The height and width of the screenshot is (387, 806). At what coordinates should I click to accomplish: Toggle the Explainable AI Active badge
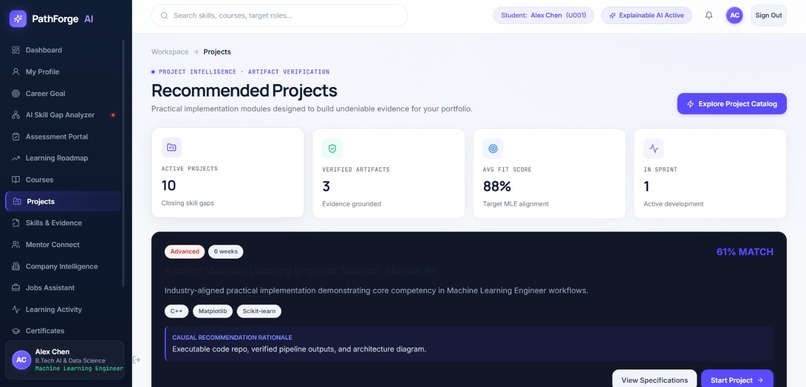pos(647,15)
